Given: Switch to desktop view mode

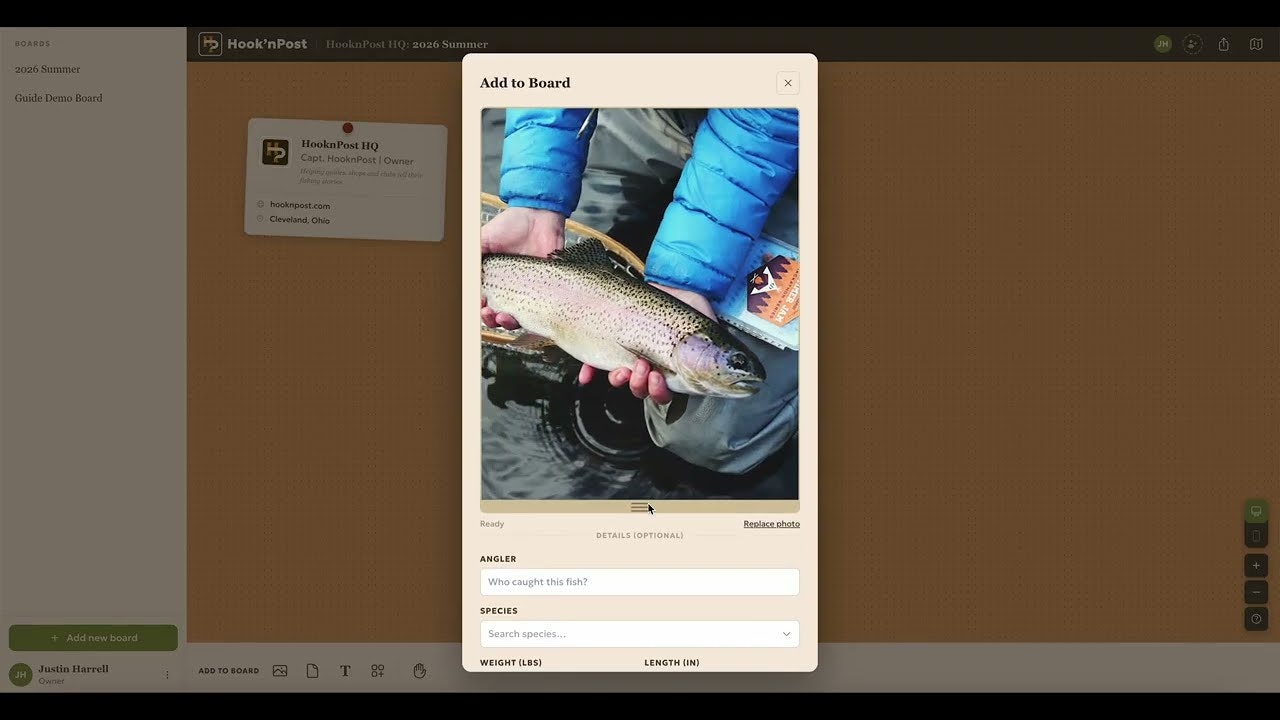Looking at the screenshot, I should click(1256, 512).
